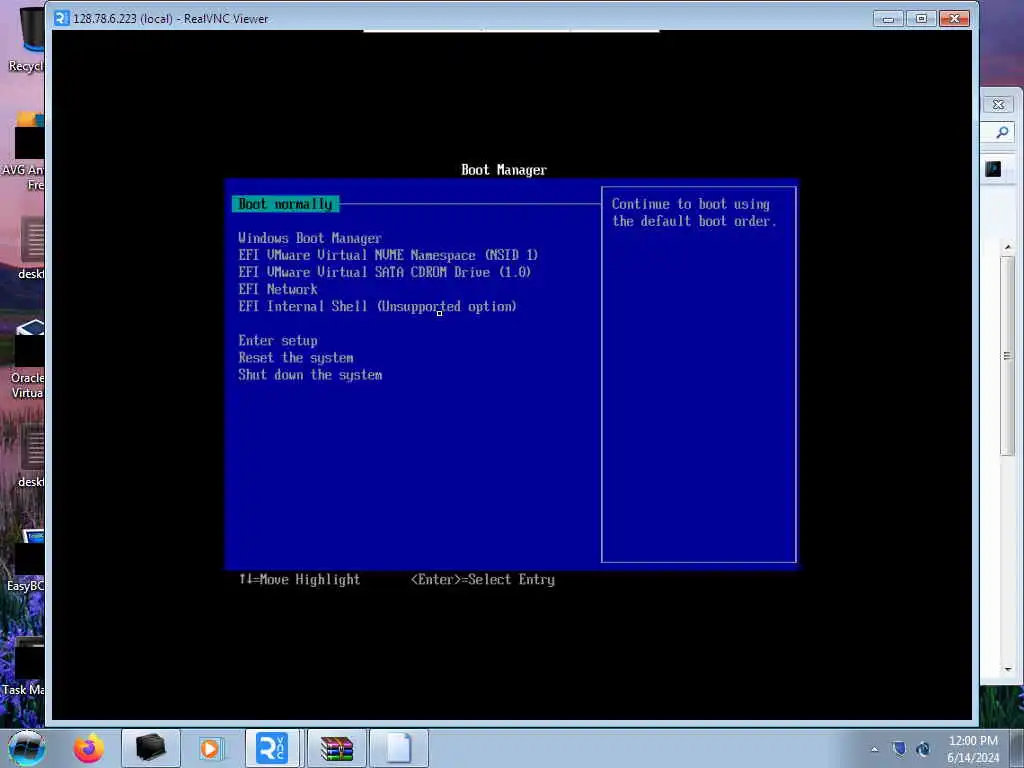Select EFI Internal Shell (Unsupported option)

click(377, 306)
